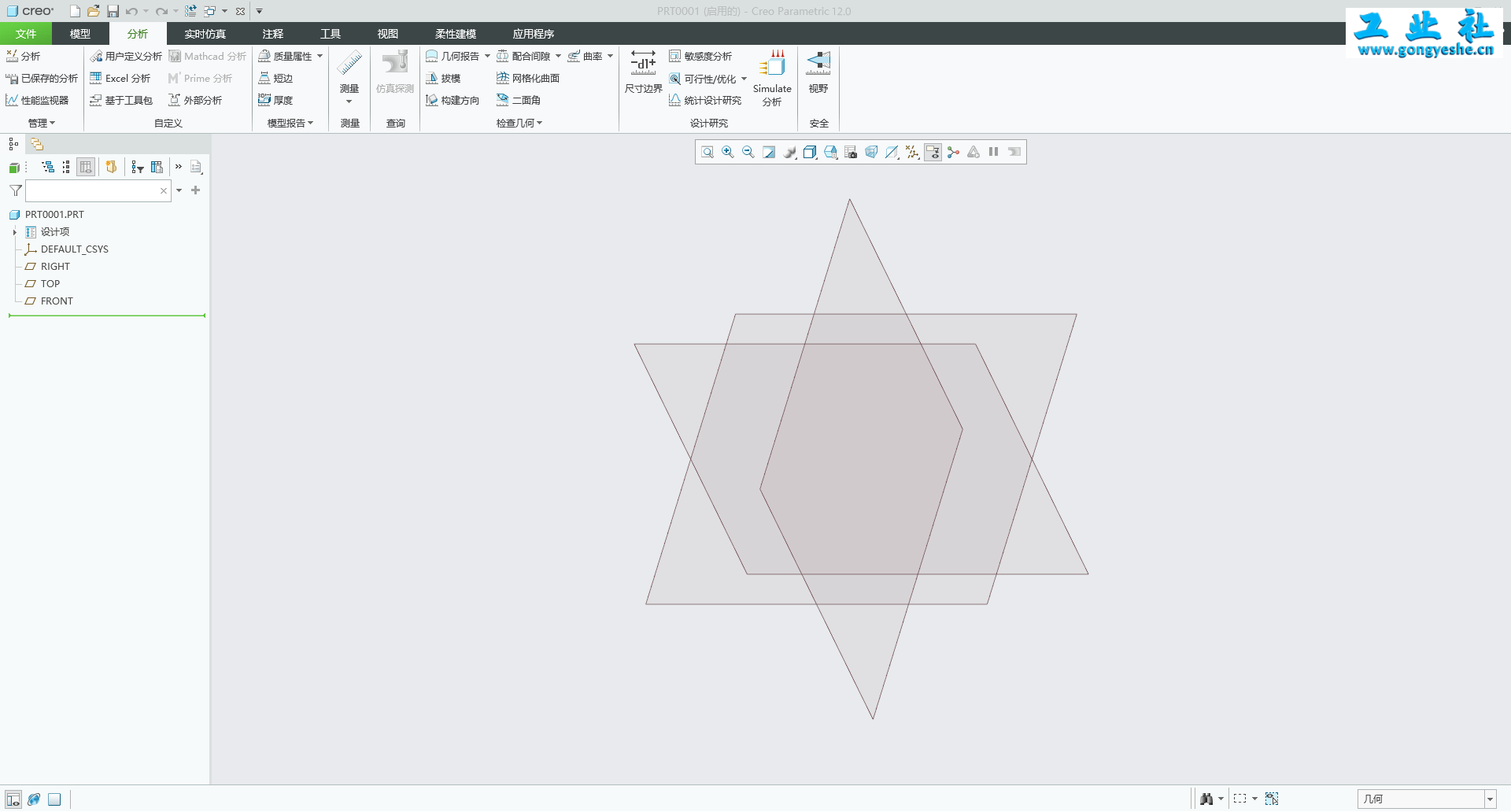Click the 厚度 analysis button

(276, 101)
